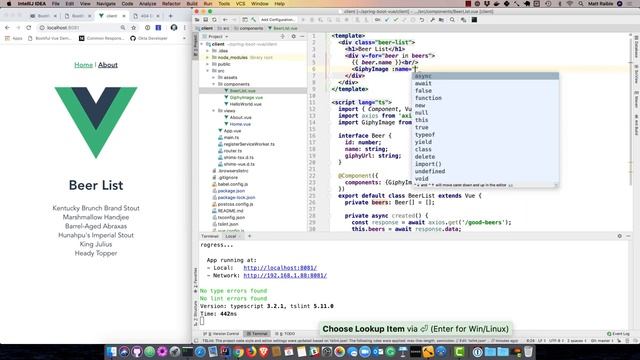640x360 pixels.
Task: Collapse the client root folder
Action: coord(202,44)
